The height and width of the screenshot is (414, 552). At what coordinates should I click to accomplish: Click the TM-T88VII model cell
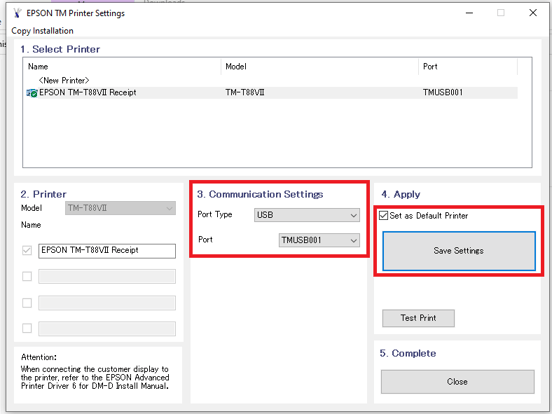[245, 93]
